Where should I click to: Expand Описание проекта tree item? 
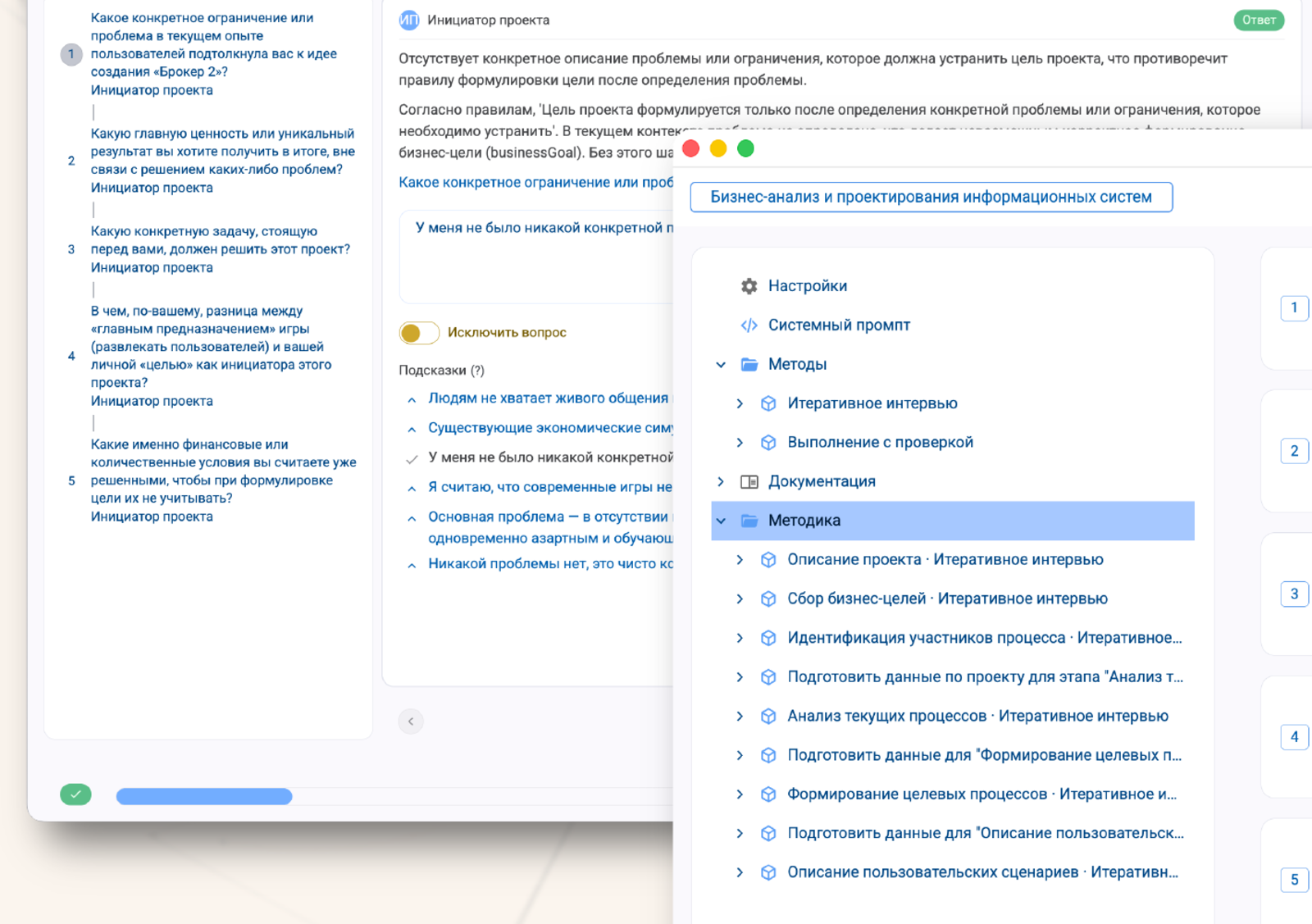click(740, 560)
